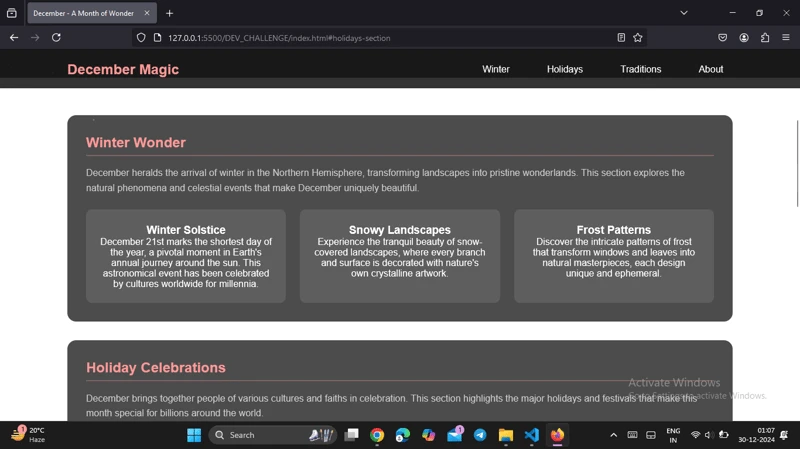Click the page vertical scrollbar
The height and width of the screenshot is (449, 800).
(x=796, y=160)
